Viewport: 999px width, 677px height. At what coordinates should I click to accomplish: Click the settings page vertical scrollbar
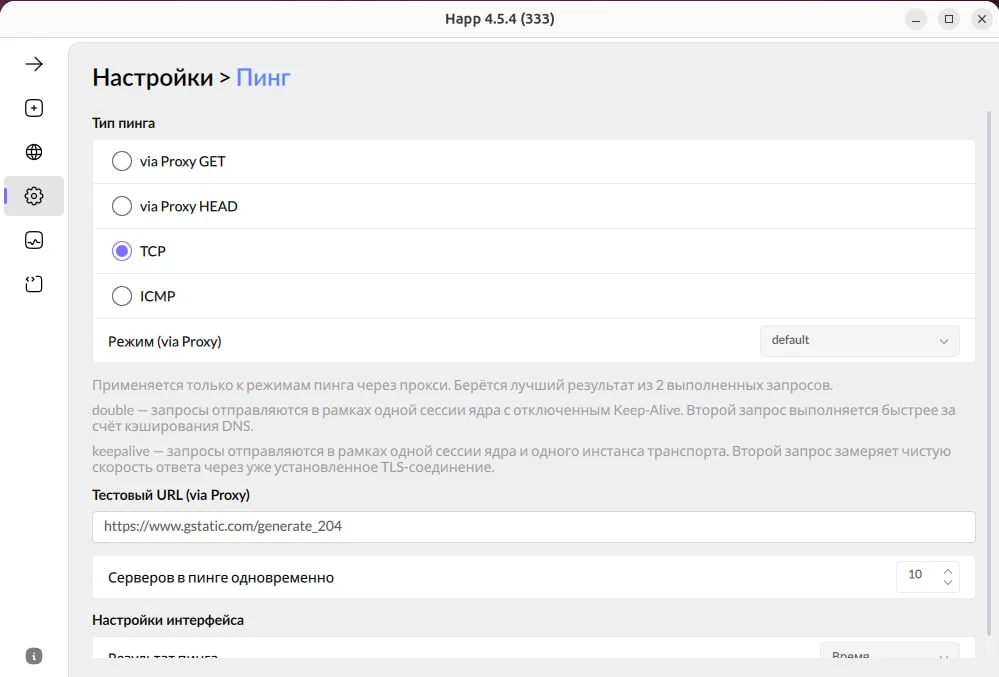click(x=989, y=373)
